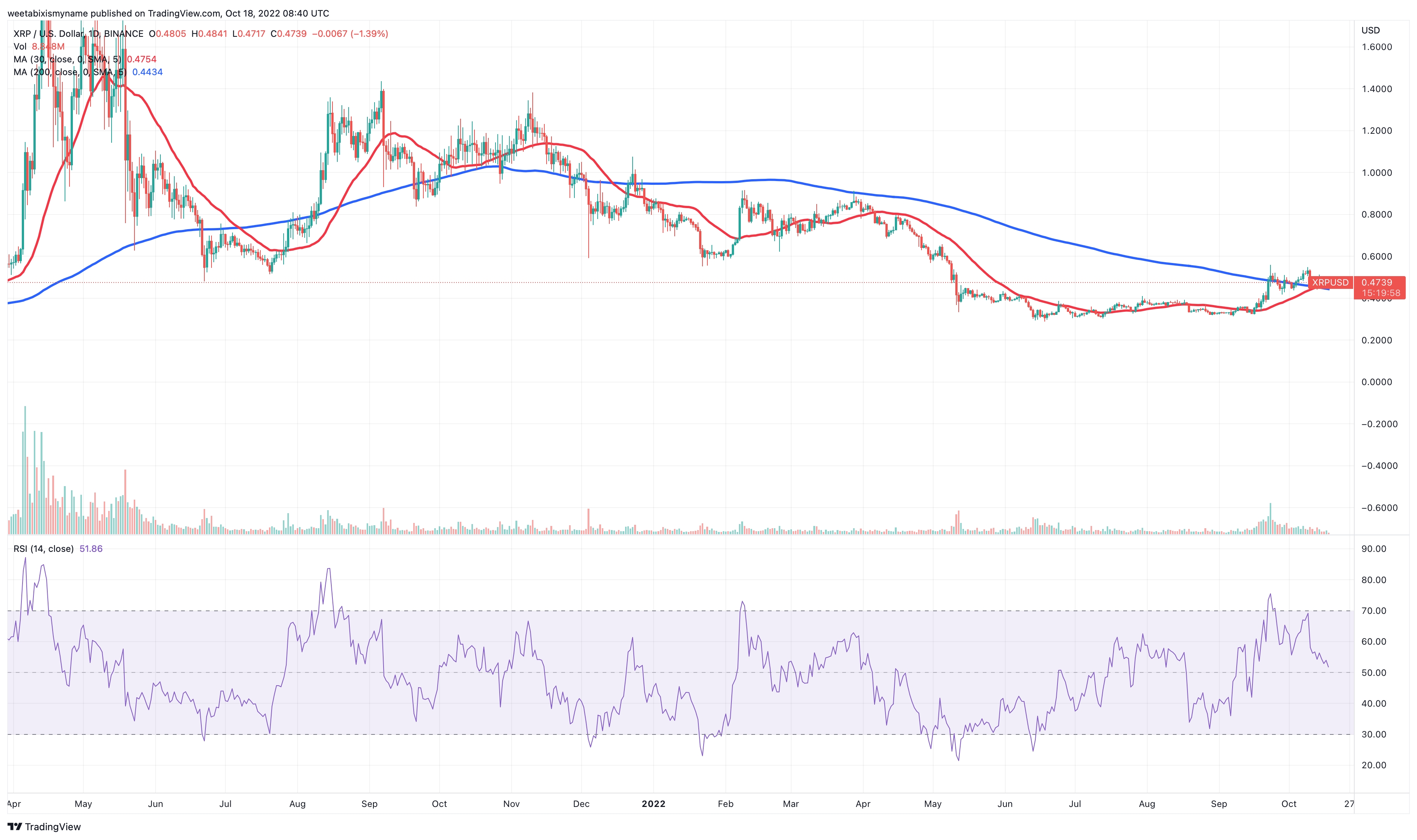1417x840 pixels.
Task: Click the 1.4000 price axis label
Action: (x=1376, y=89)
